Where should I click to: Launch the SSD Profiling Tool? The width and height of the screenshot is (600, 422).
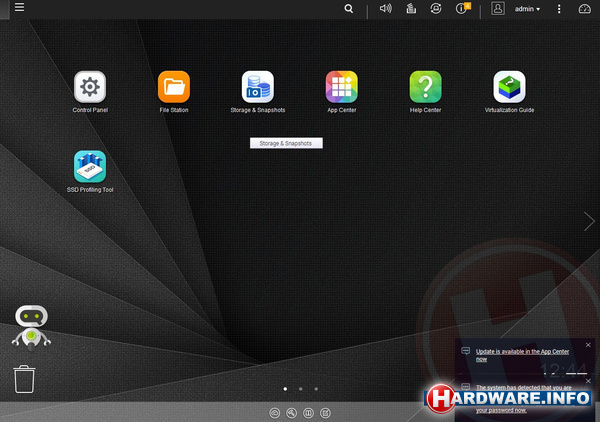coord(90,166)
